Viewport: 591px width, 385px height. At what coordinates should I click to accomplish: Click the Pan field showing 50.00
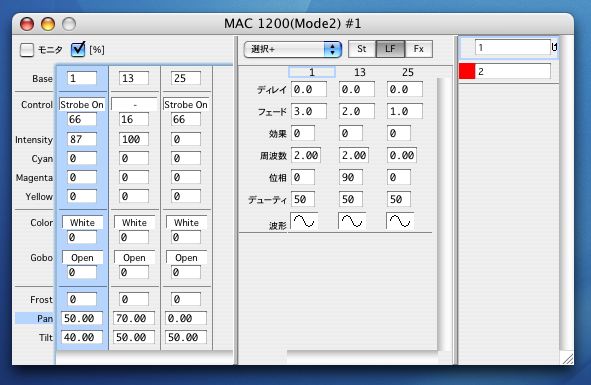(x=82, y=318)
